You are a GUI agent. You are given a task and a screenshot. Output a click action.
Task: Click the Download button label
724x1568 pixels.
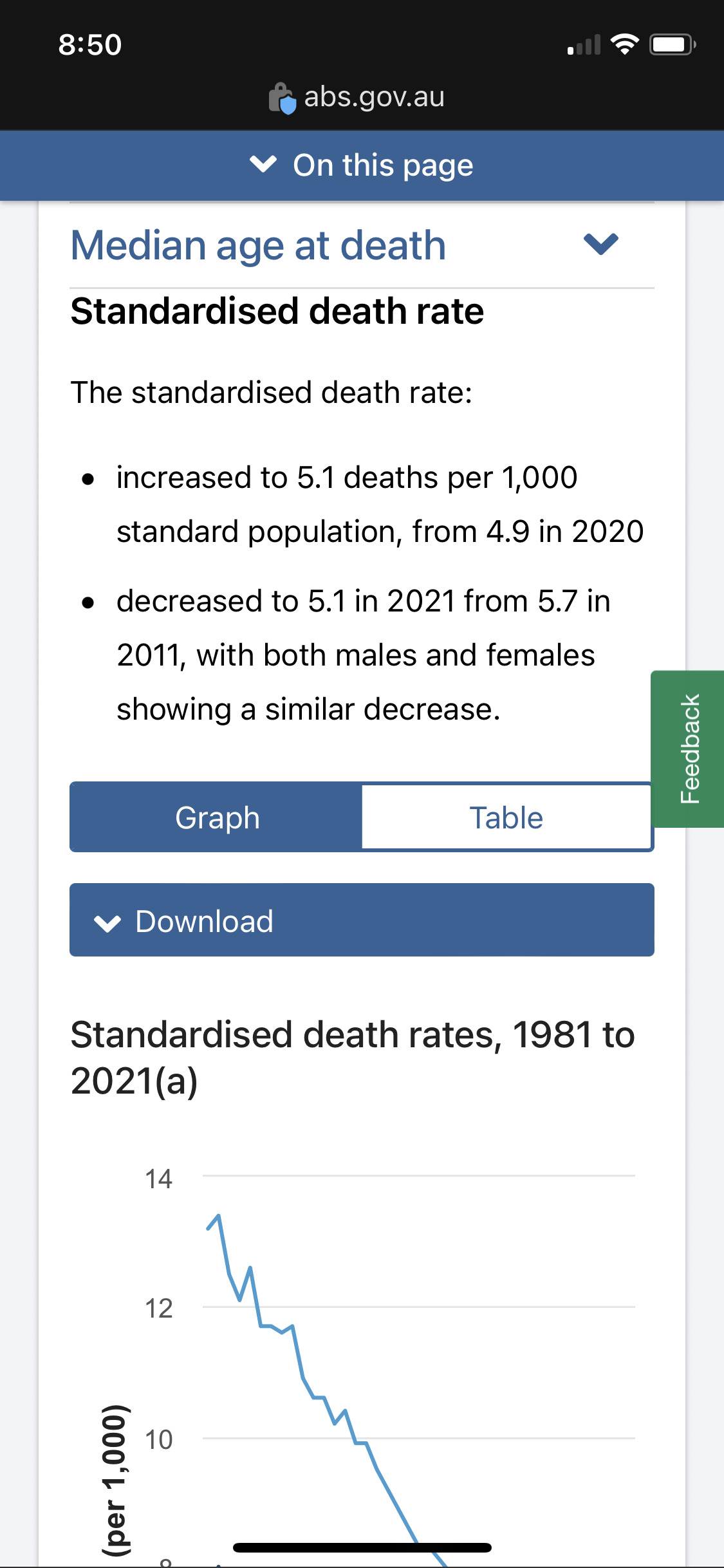(204, 921)
